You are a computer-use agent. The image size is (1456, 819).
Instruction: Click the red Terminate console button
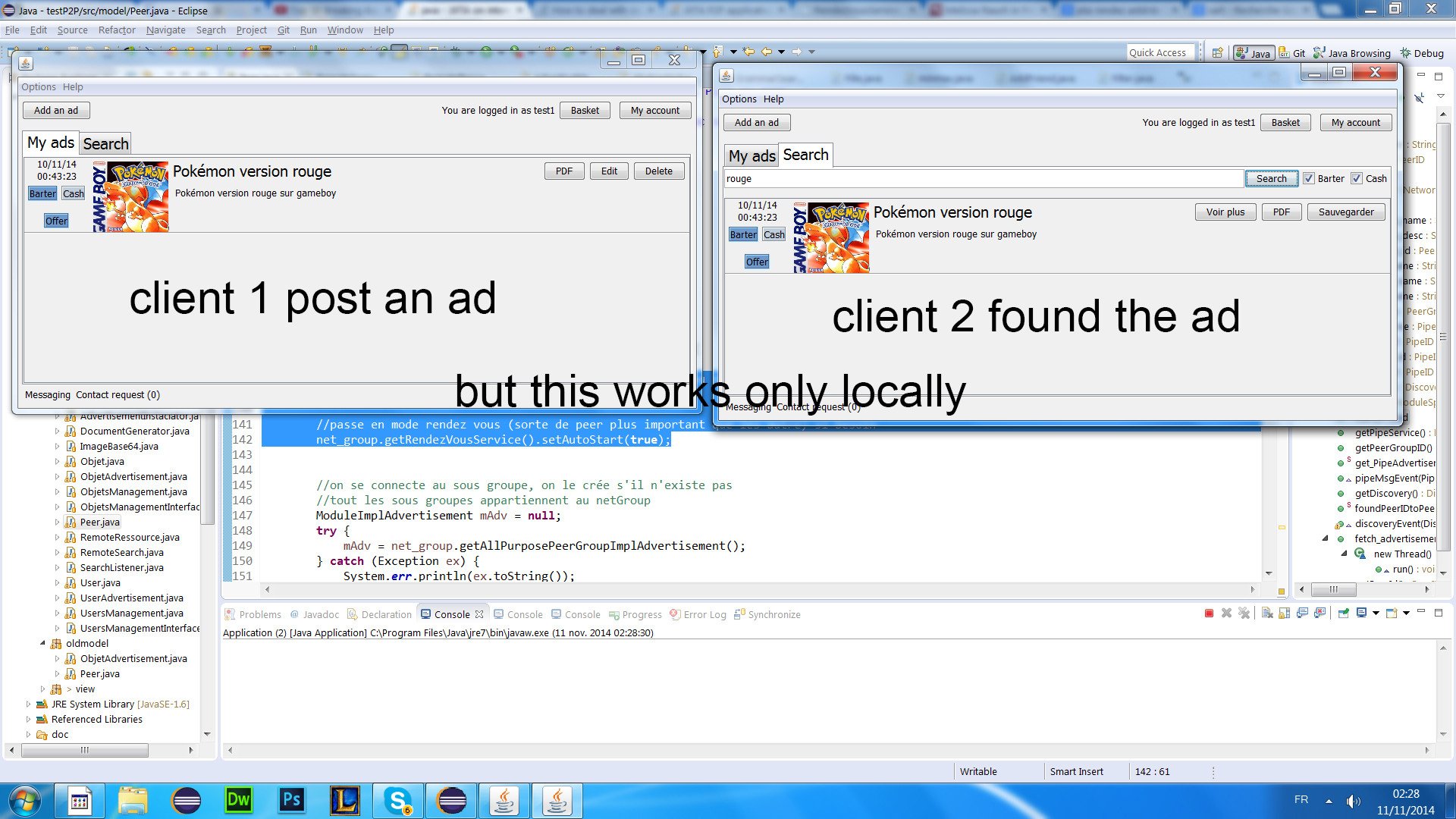pos(1209,613)
